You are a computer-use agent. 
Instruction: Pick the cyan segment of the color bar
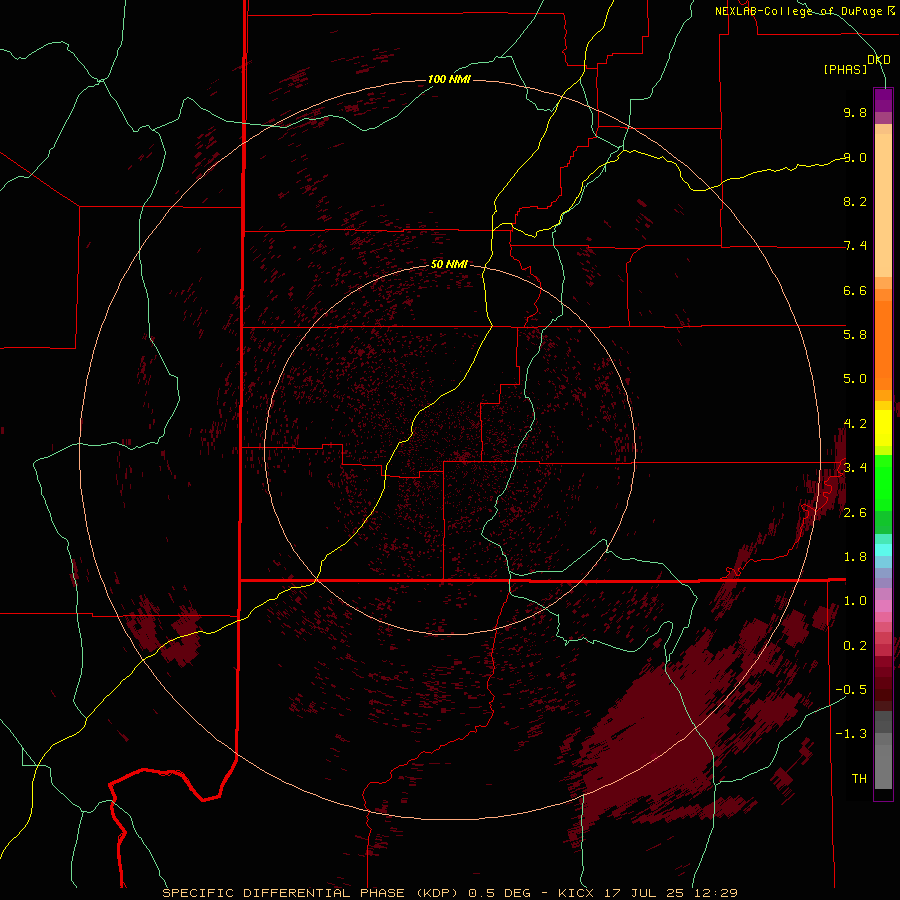coord(883,550)
